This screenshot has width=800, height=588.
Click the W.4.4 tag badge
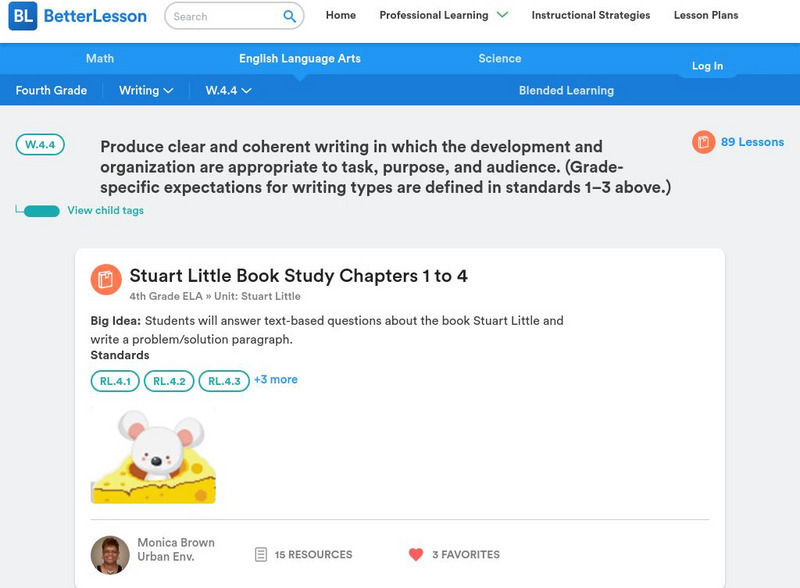coord(40,144)
